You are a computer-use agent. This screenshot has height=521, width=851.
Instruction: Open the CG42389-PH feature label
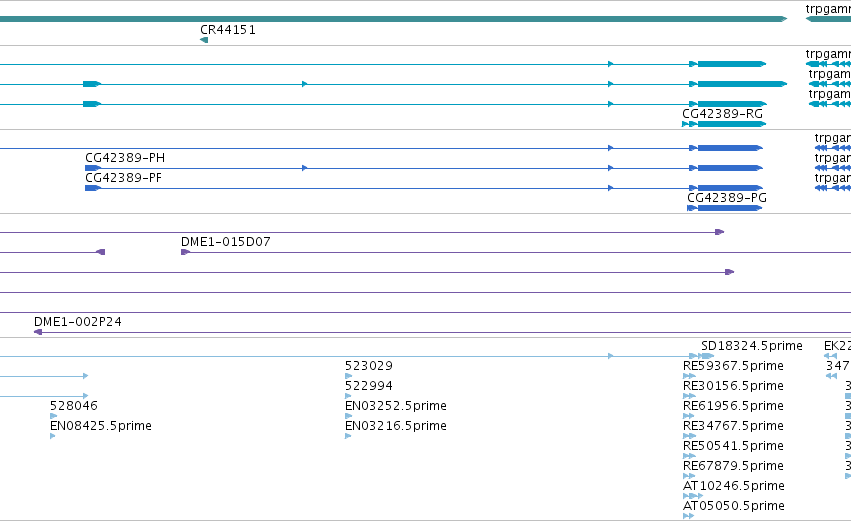click(x=125, y=158)
